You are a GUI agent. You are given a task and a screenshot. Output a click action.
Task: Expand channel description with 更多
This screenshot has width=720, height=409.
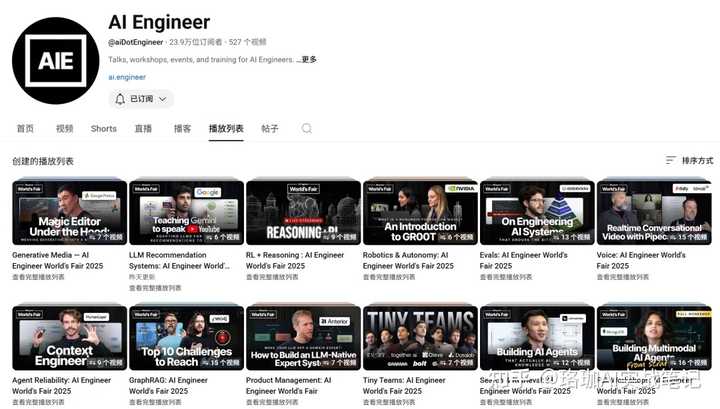point(309,60)
